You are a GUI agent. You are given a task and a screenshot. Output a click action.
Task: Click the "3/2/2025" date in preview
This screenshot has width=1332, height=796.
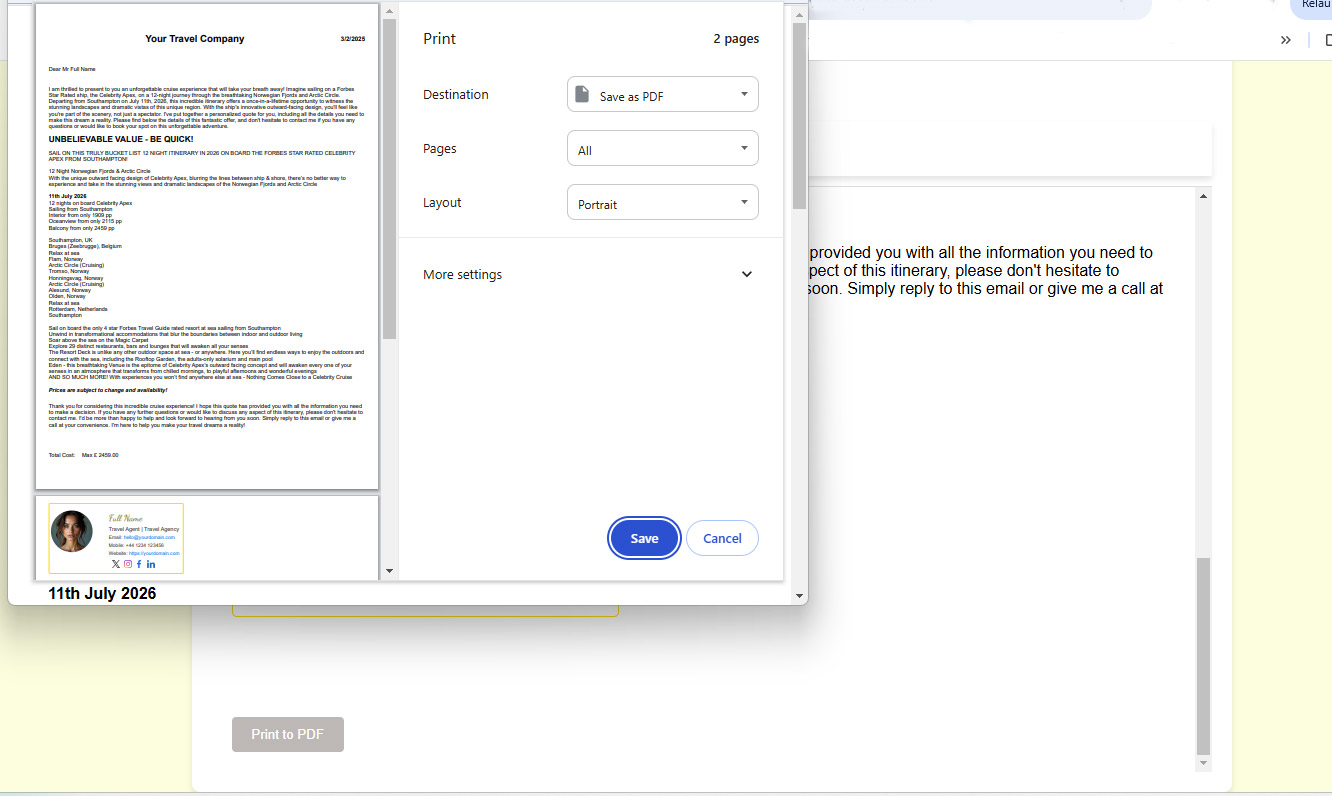pyautogui.click(x=353, y=39)
